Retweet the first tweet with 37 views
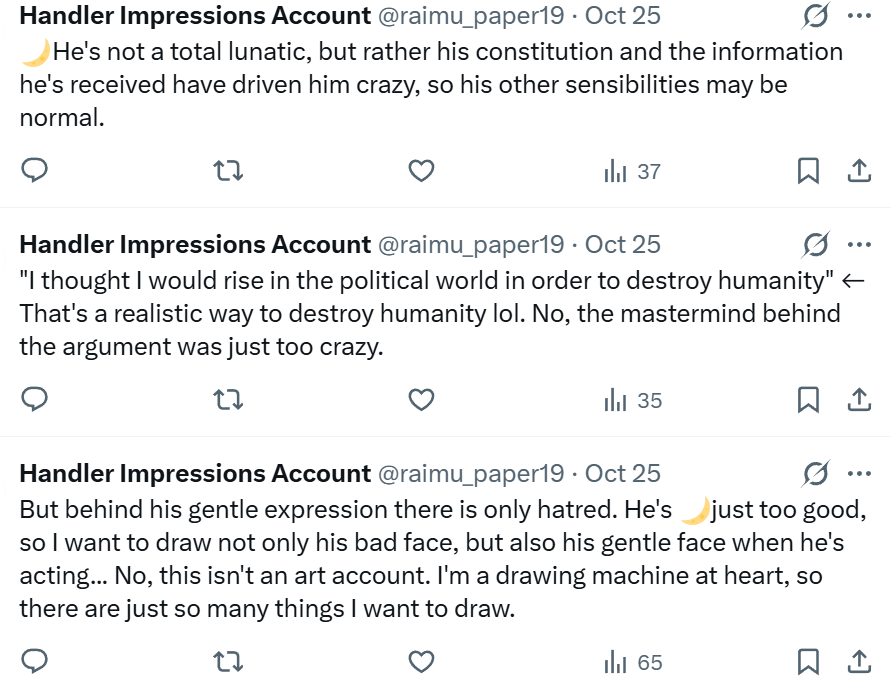 click(229, 171)
